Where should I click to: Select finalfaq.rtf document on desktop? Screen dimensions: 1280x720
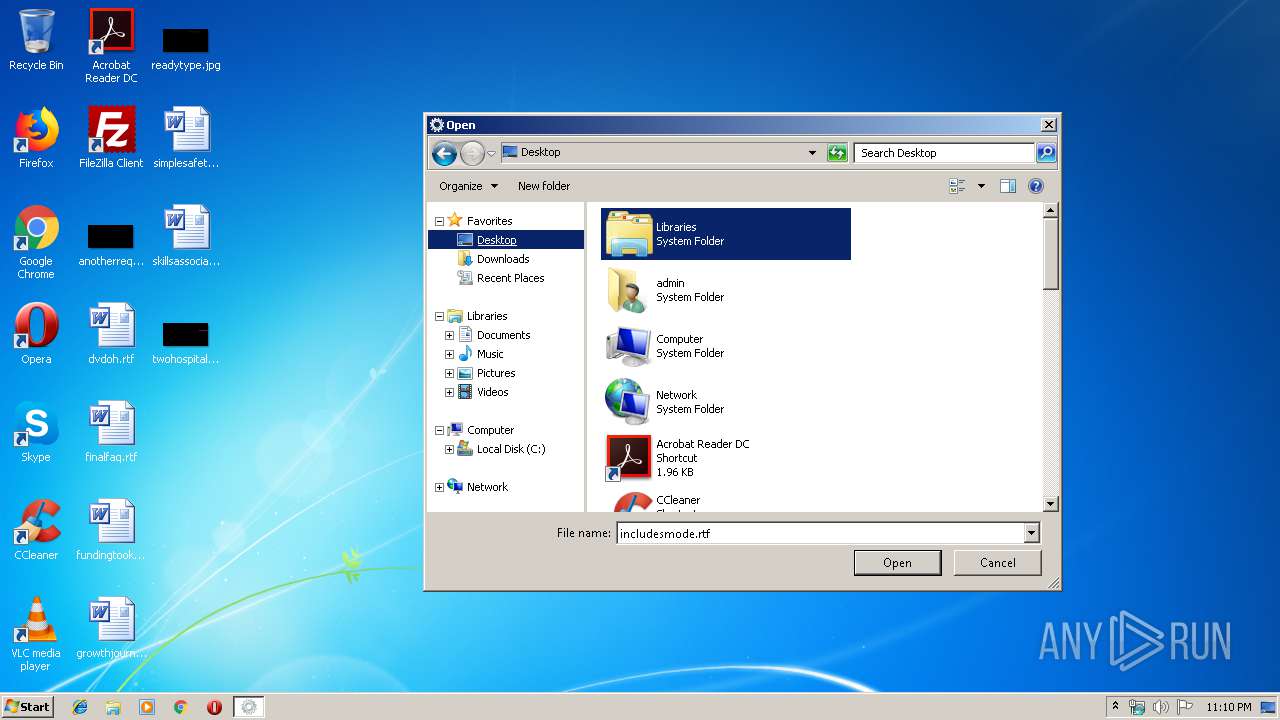click(111, 432)
